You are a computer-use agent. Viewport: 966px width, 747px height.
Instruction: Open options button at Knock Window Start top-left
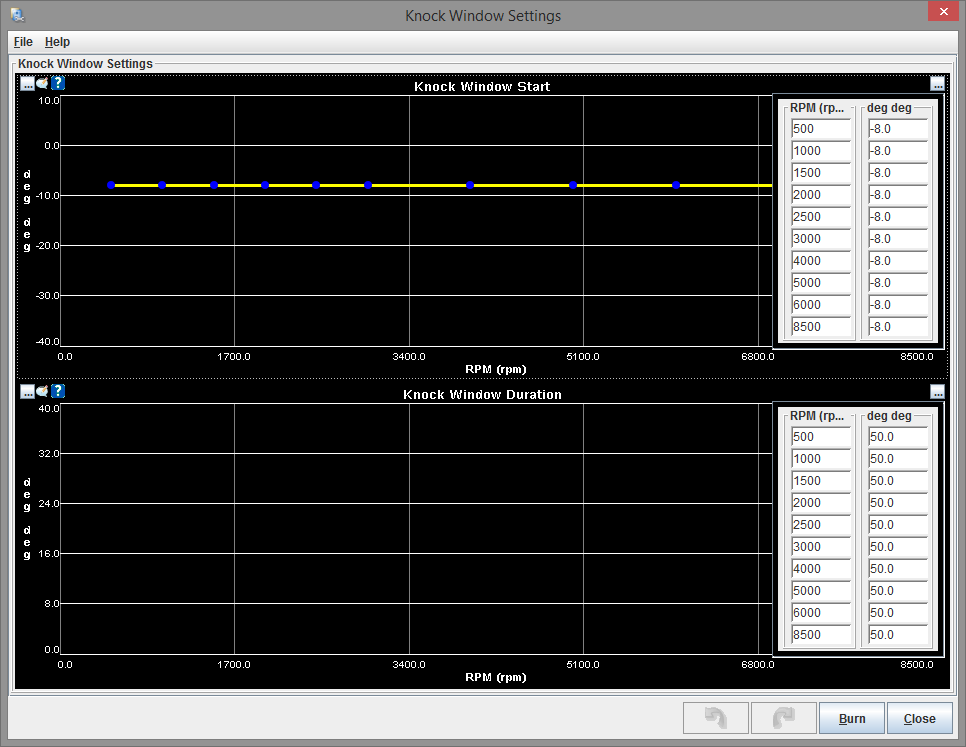pos(27,83)
